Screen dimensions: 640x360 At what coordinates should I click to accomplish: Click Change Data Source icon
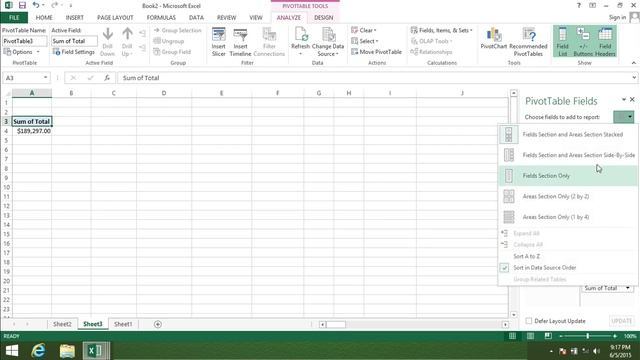328,42
